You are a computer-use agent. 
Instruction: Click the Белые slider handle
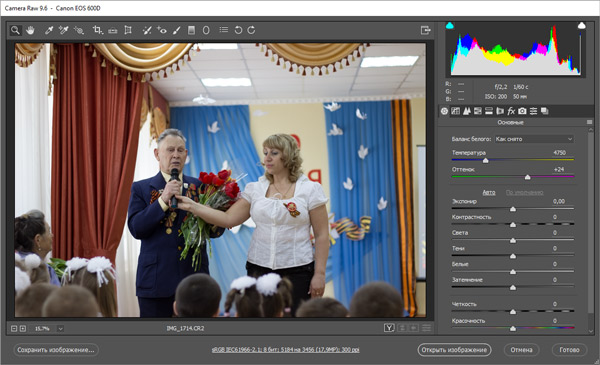(x=513, y=272)
